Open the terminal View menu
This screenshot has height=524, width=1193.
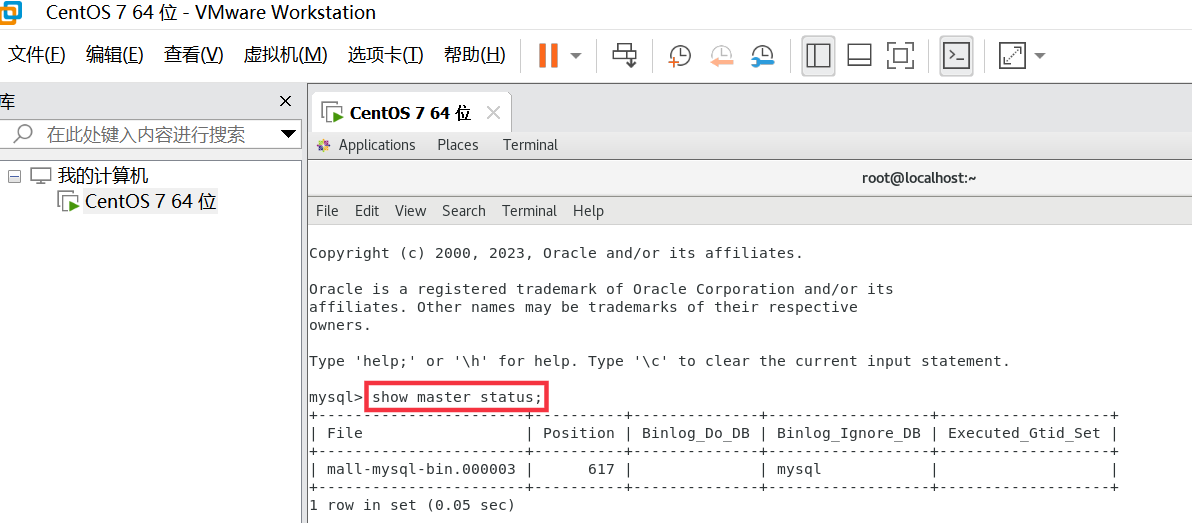pyautogui.click(x=411, y=211)
